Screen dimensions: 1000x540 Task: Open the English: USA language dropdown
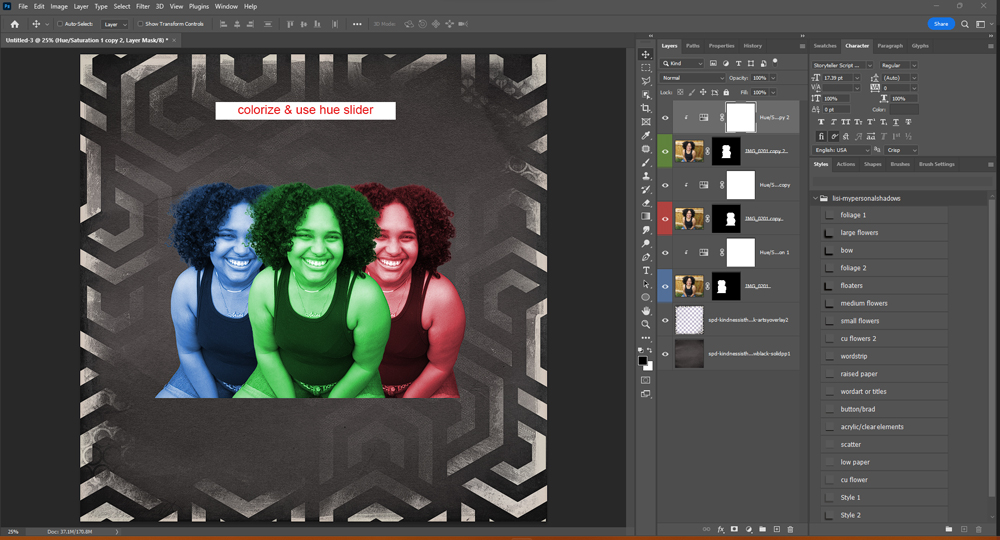pos(841,150)
